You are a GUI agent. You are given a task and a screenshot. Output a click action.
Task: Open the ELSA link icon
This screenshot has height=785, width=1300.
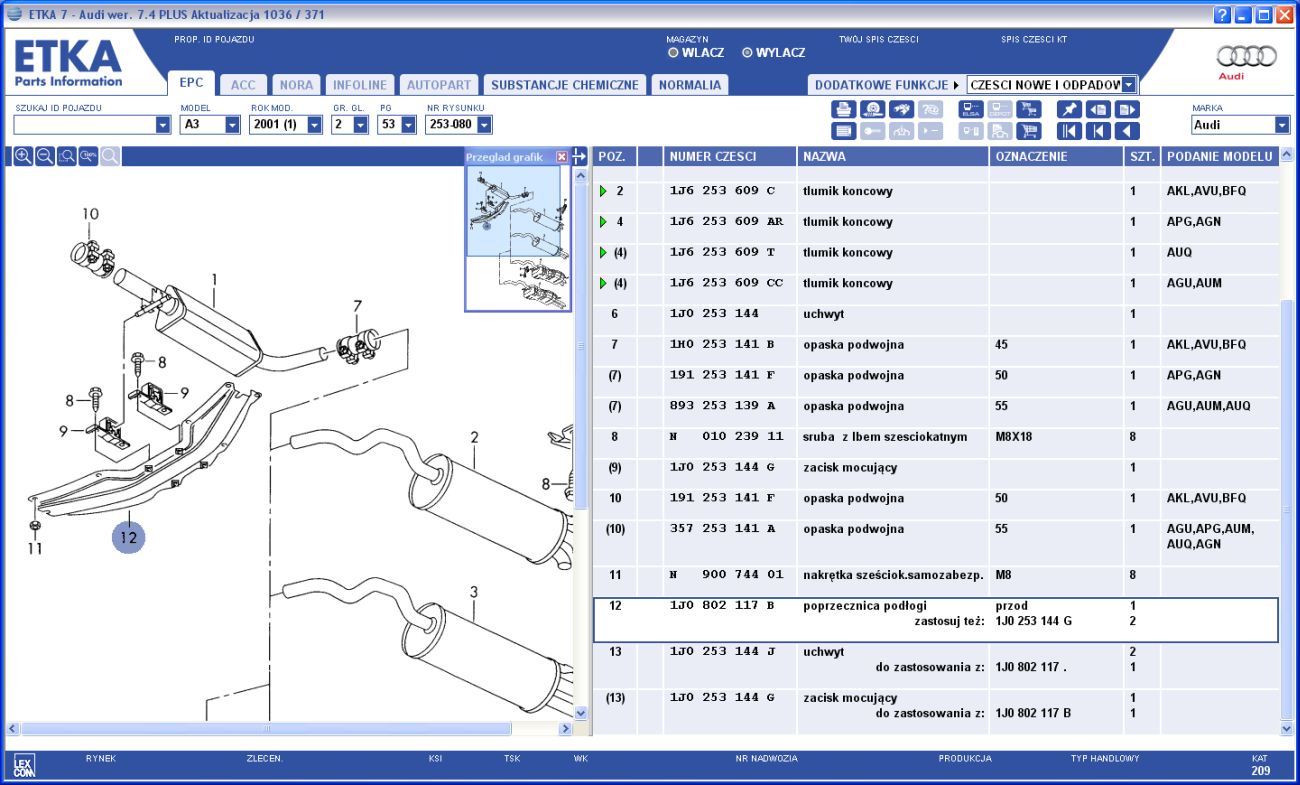pos(971,109)
